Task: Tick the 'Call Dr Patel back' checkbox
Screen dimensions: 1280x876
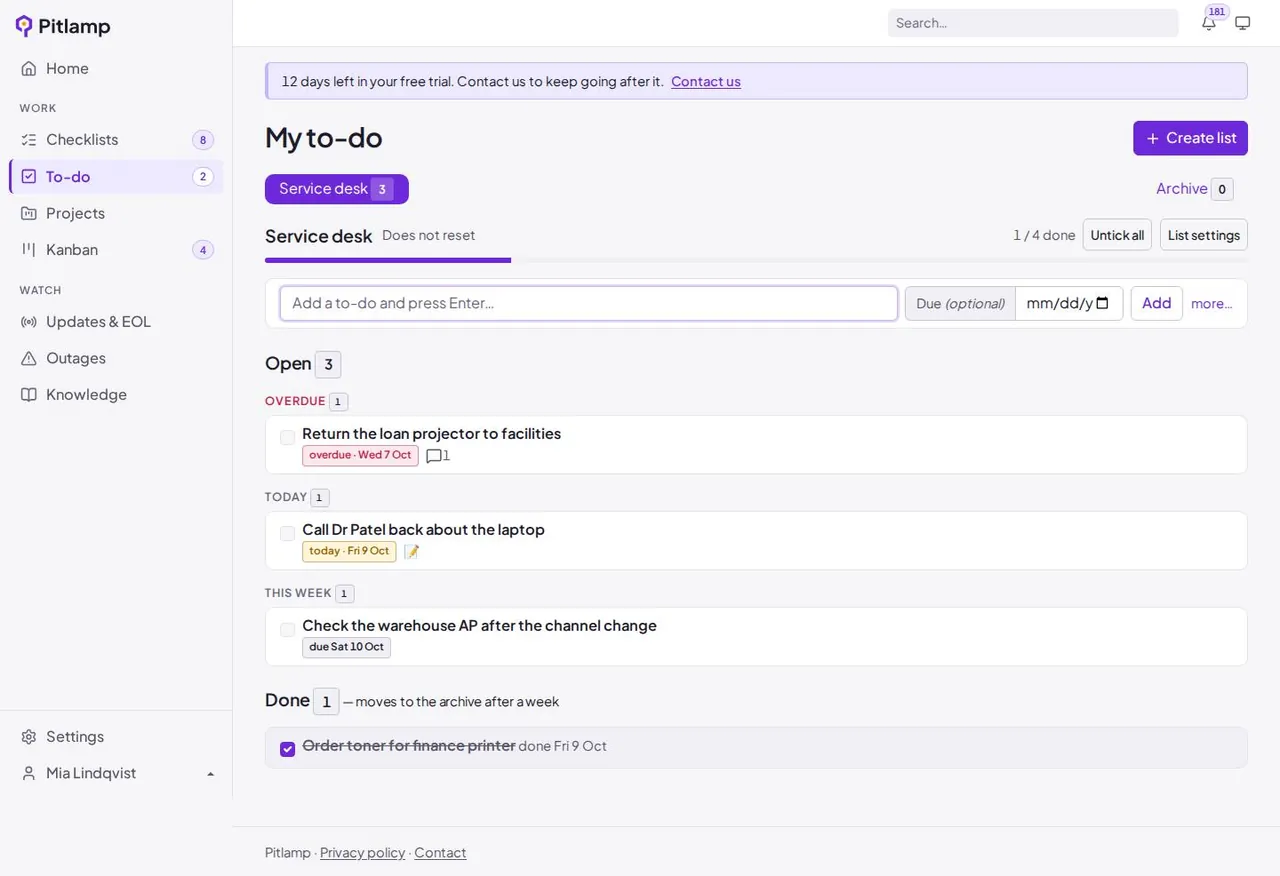Action: (288, 534)
